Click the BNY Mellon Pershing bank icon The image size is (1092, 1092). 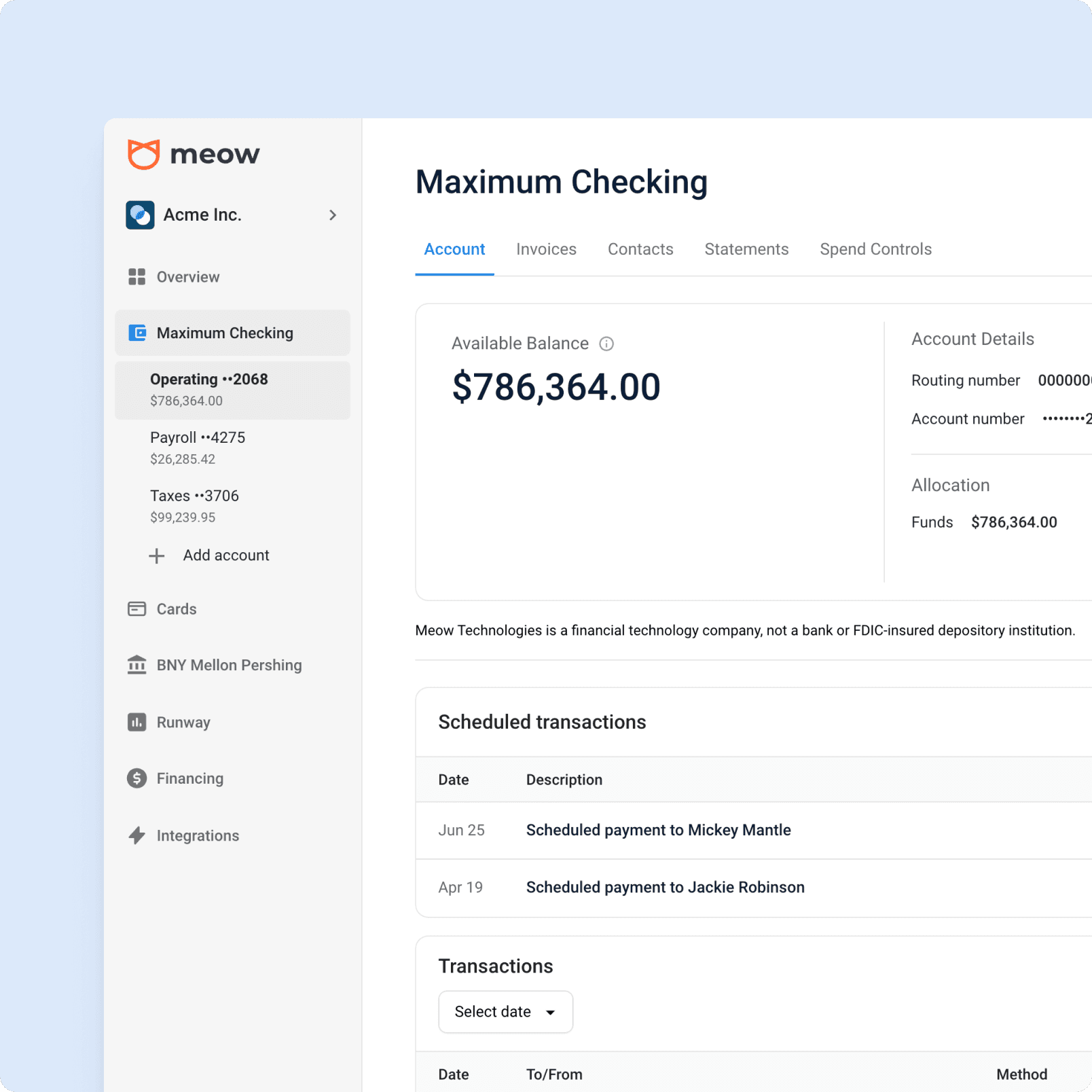[136, 665]
